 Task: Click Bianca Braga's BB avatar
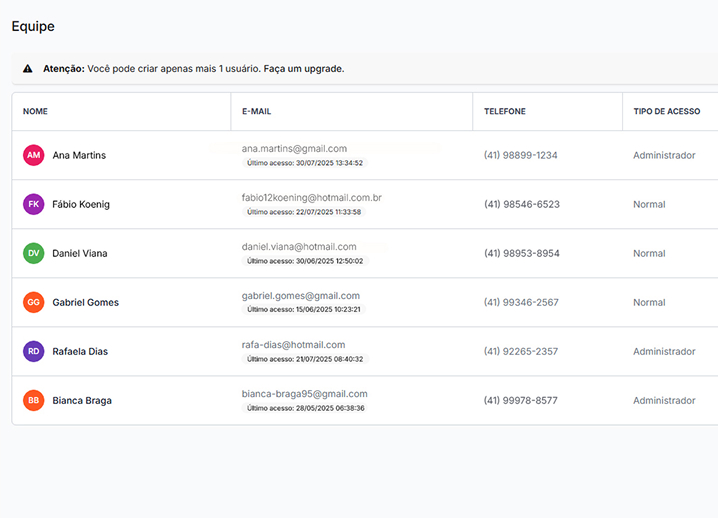point(34,400)
